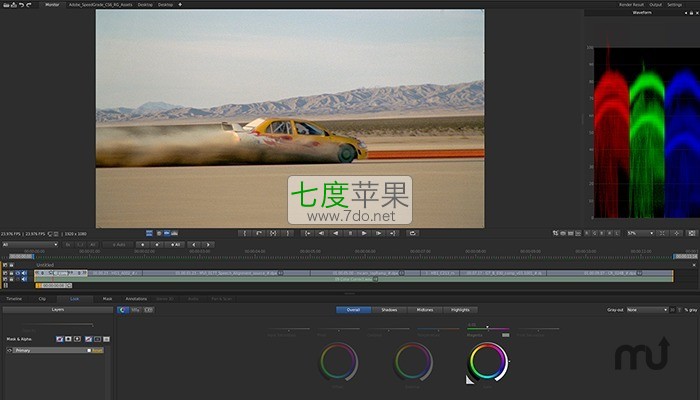
Task: Click the timeline start timecode marker
Action: [x=21, y=256]
